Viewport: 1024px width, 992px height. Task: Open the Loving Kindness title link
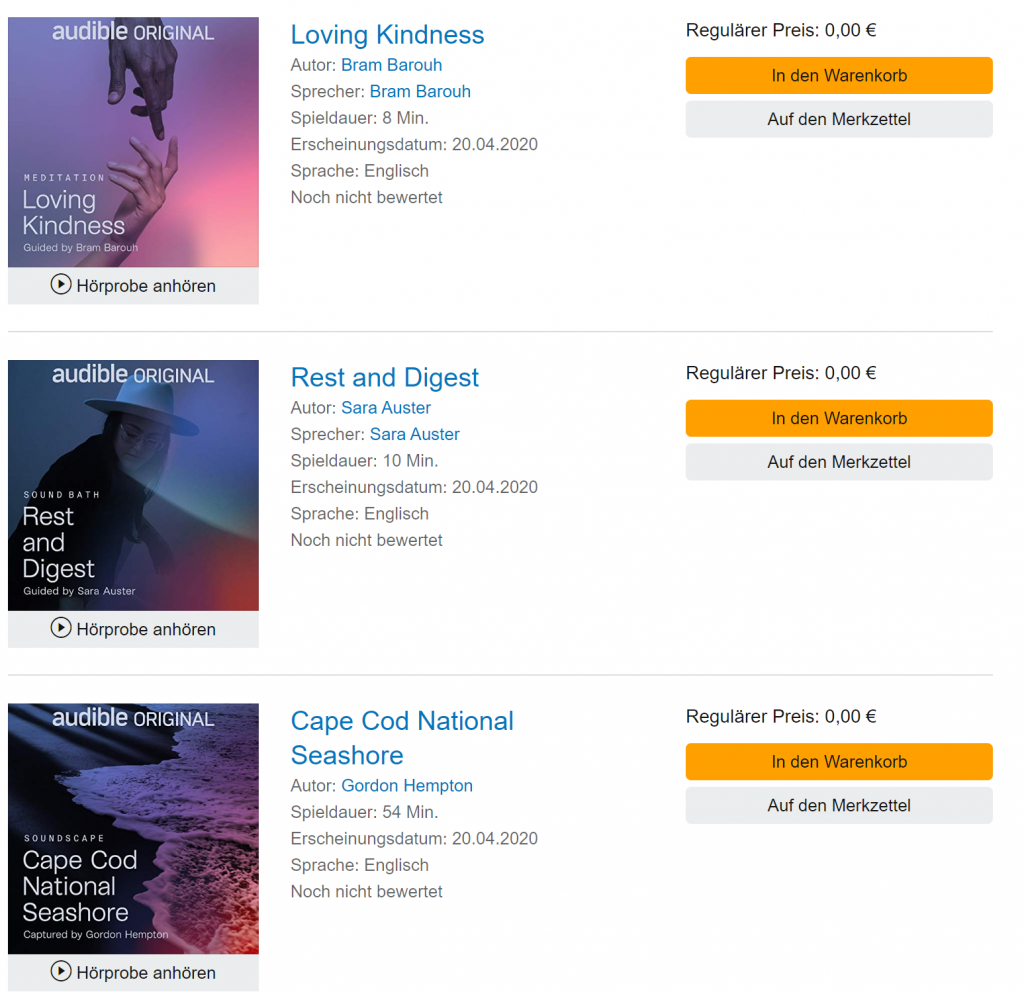(x=387, y=35)
